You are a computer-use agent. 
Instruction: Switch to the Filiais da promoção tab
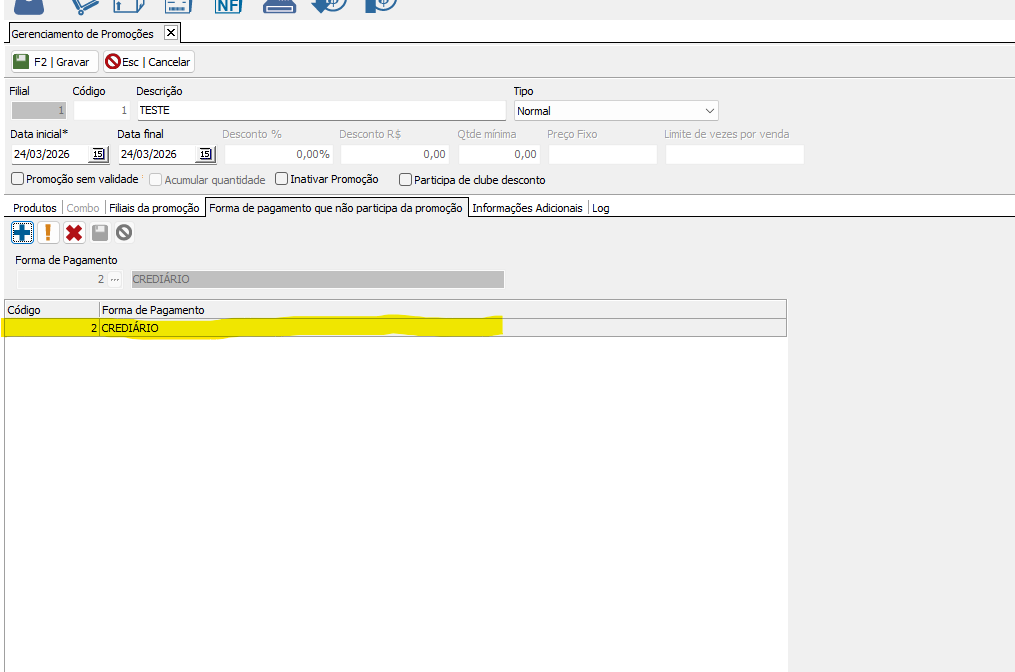pos(154,208)
